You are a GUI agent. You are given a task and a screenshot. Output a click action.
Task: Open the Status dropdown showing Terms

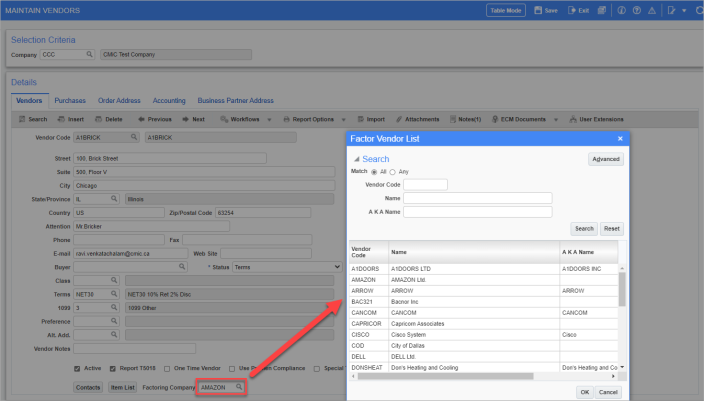287,267
